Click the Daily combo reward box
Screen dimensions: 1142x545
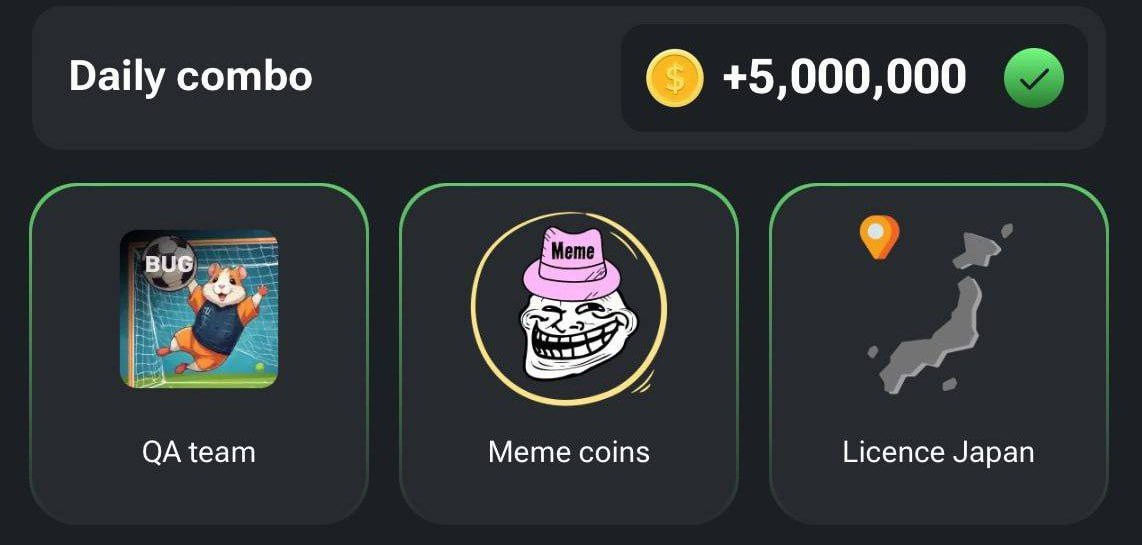(x=854, y=78)
